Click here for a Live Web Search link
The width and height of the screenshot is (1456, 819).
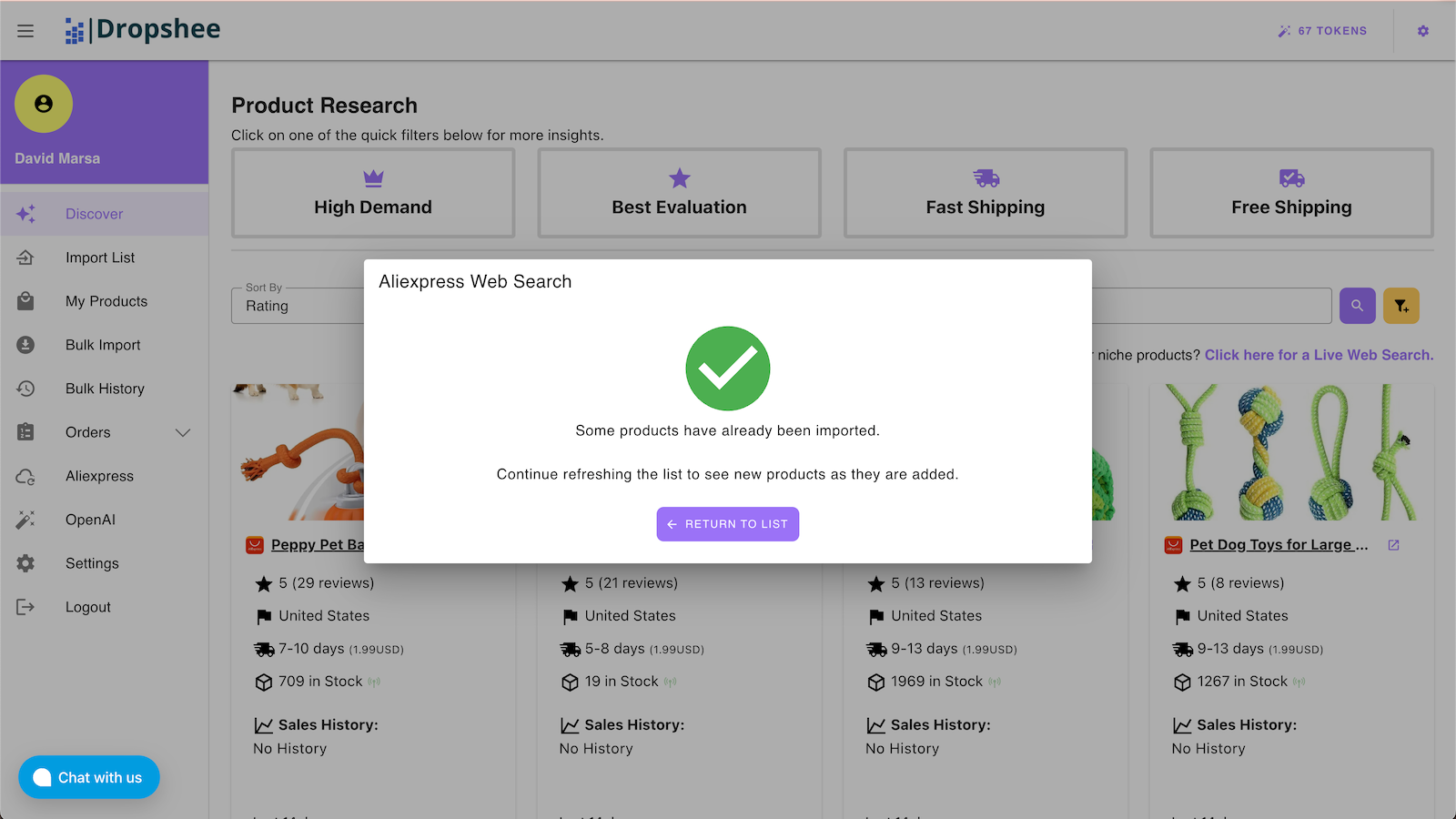tap(1319, 355)
